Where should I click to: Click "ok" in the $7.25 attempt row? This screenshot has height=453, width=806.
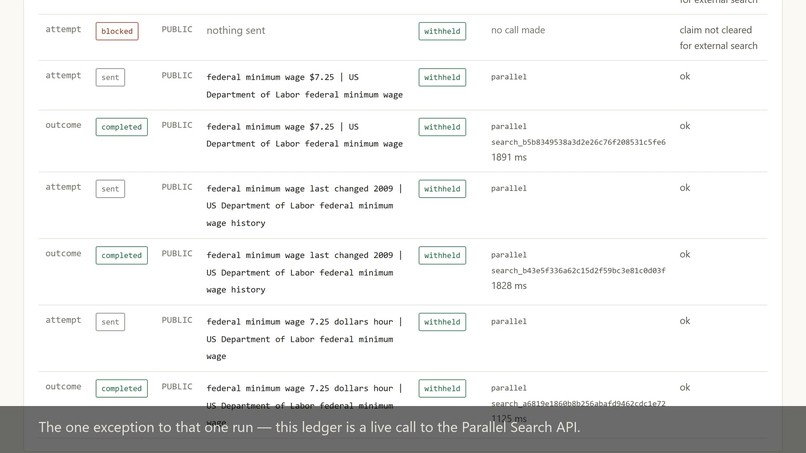(685, 76)
